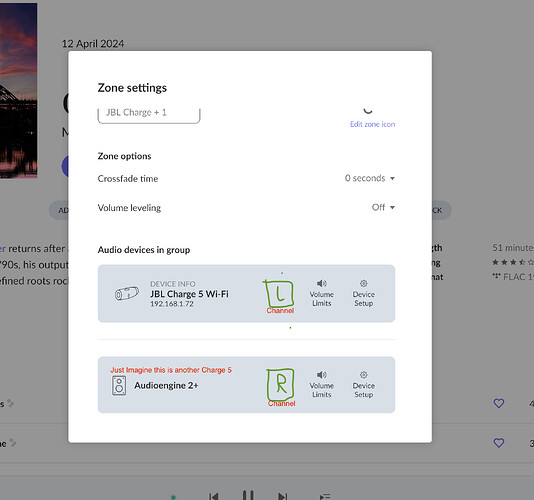Skip to the next track
This screenshot has height=500, width=534.
click(x=283, y=496)
